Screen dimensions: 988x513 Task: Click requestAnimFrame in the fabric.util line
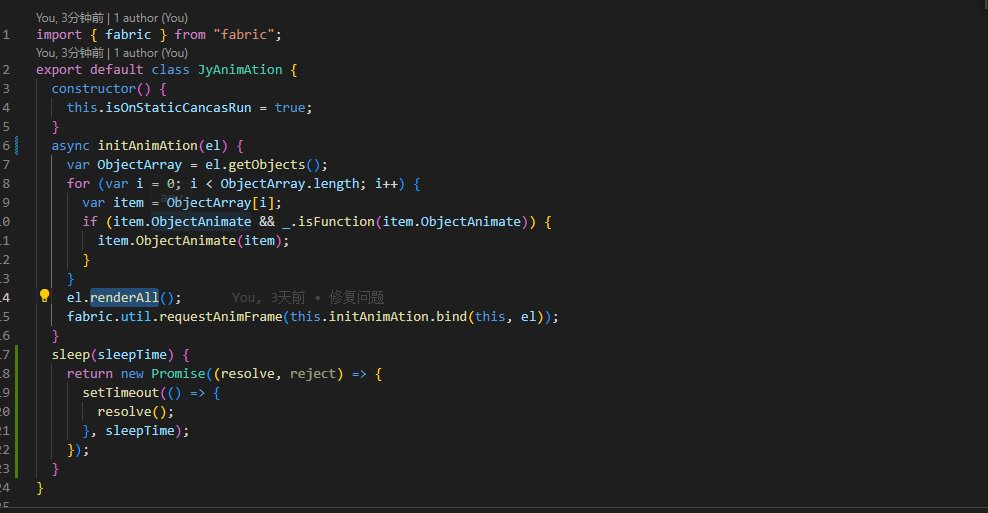[221, 316]
